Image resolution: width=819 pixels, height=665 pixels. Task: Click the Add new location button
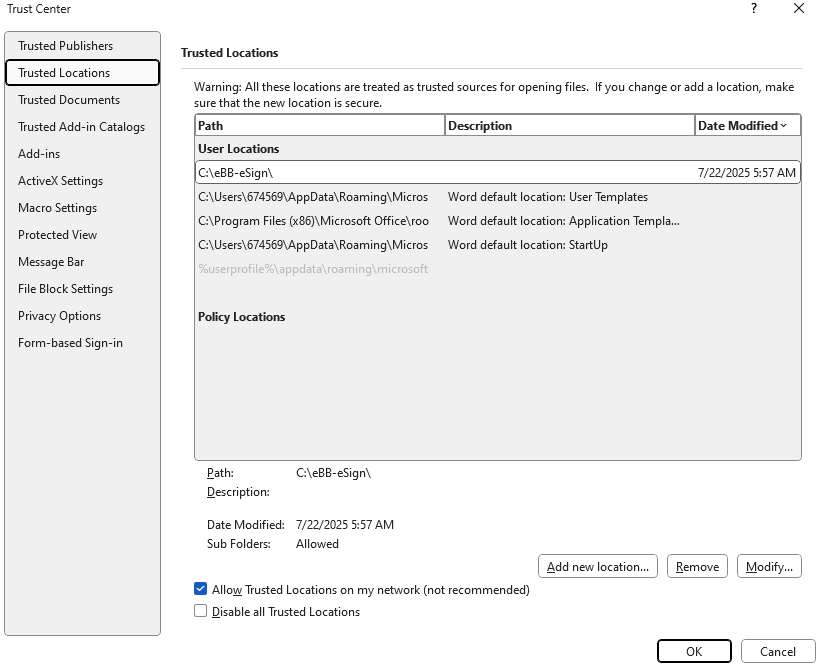[597, 566]
